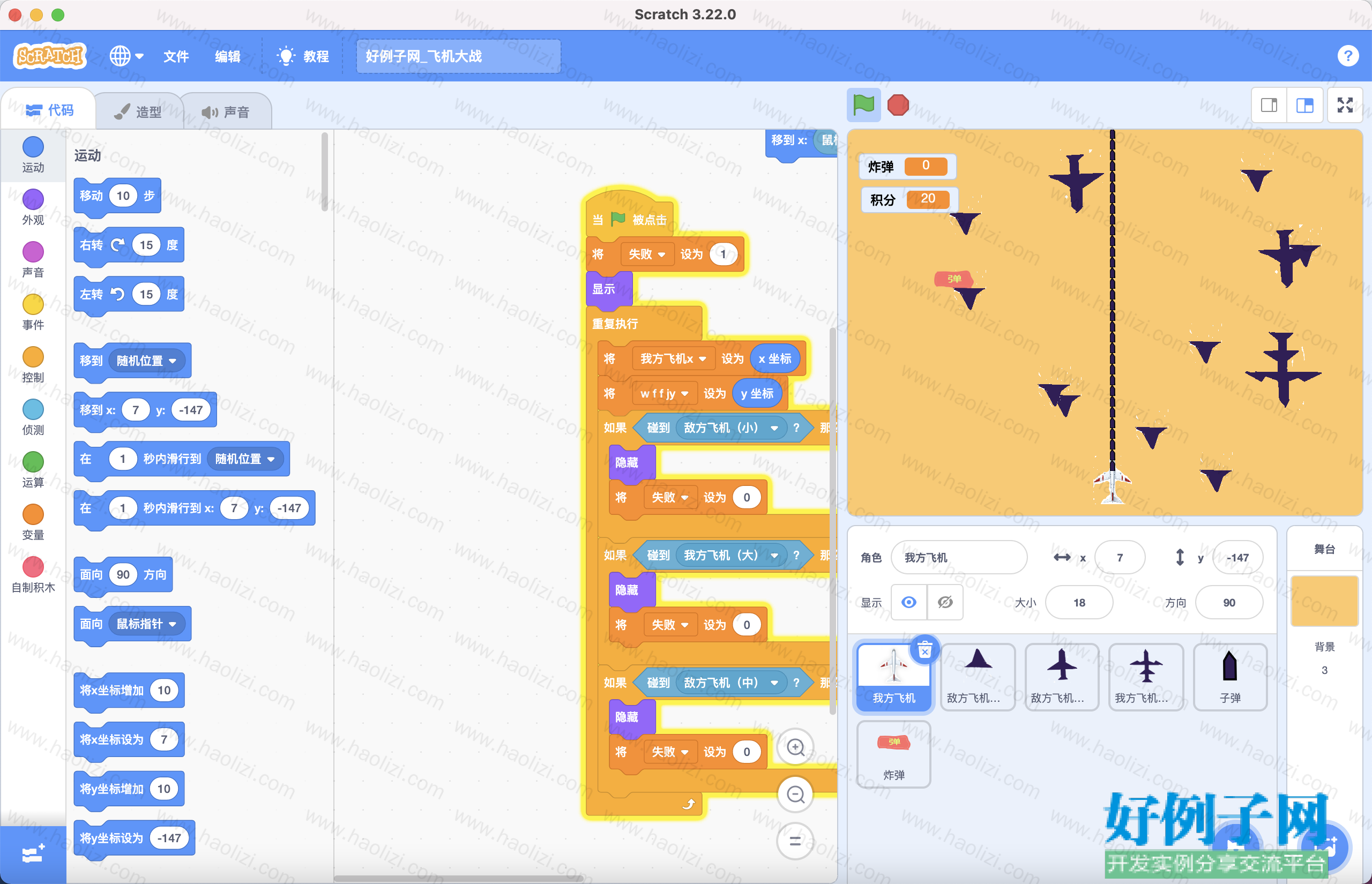Select the 我方飞机 sprite thumbnail
The image size is (1372, 884).
pos(894,677)
